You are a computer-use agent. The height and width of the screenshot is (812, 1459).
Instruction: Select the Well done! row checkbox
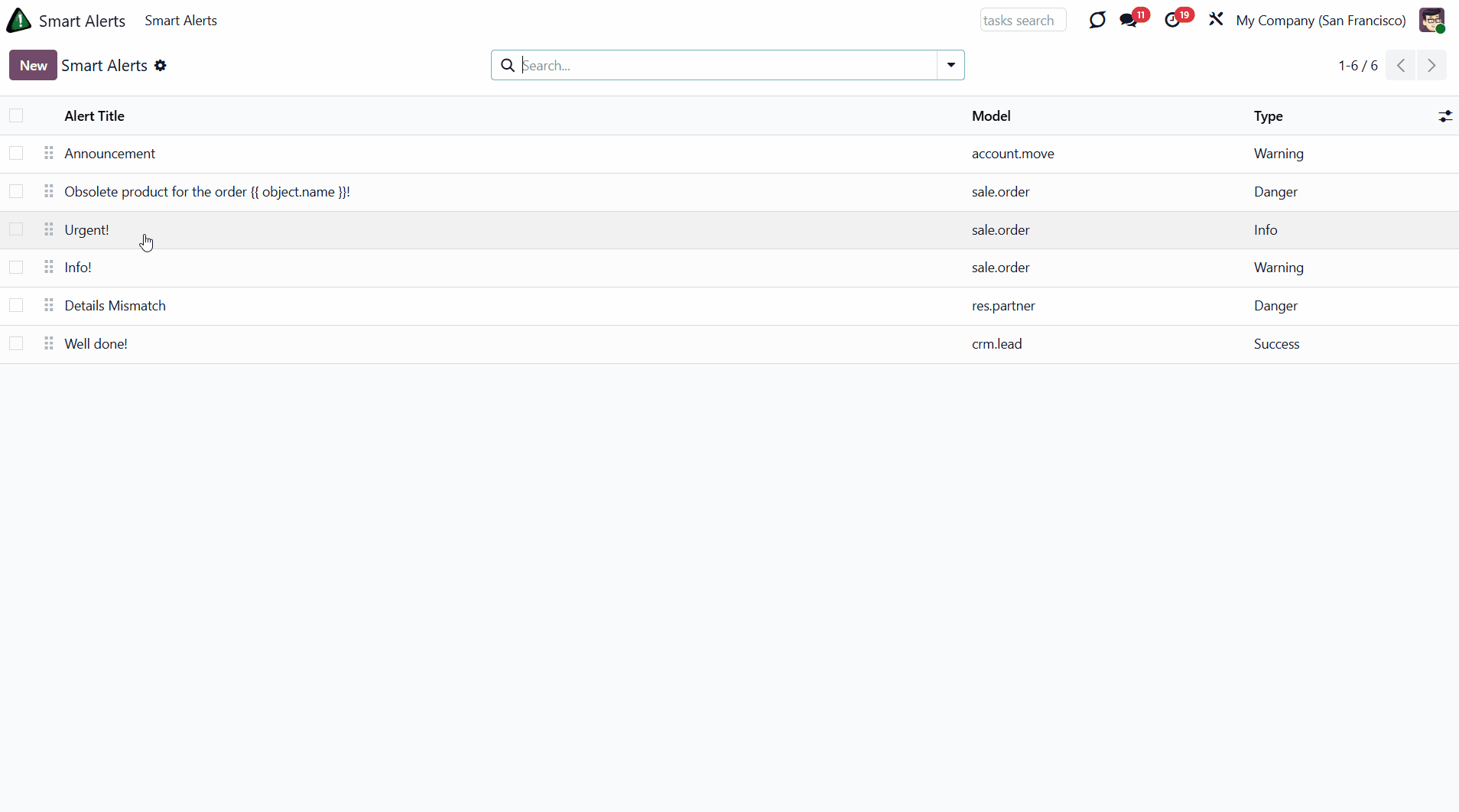coord(16,344)
